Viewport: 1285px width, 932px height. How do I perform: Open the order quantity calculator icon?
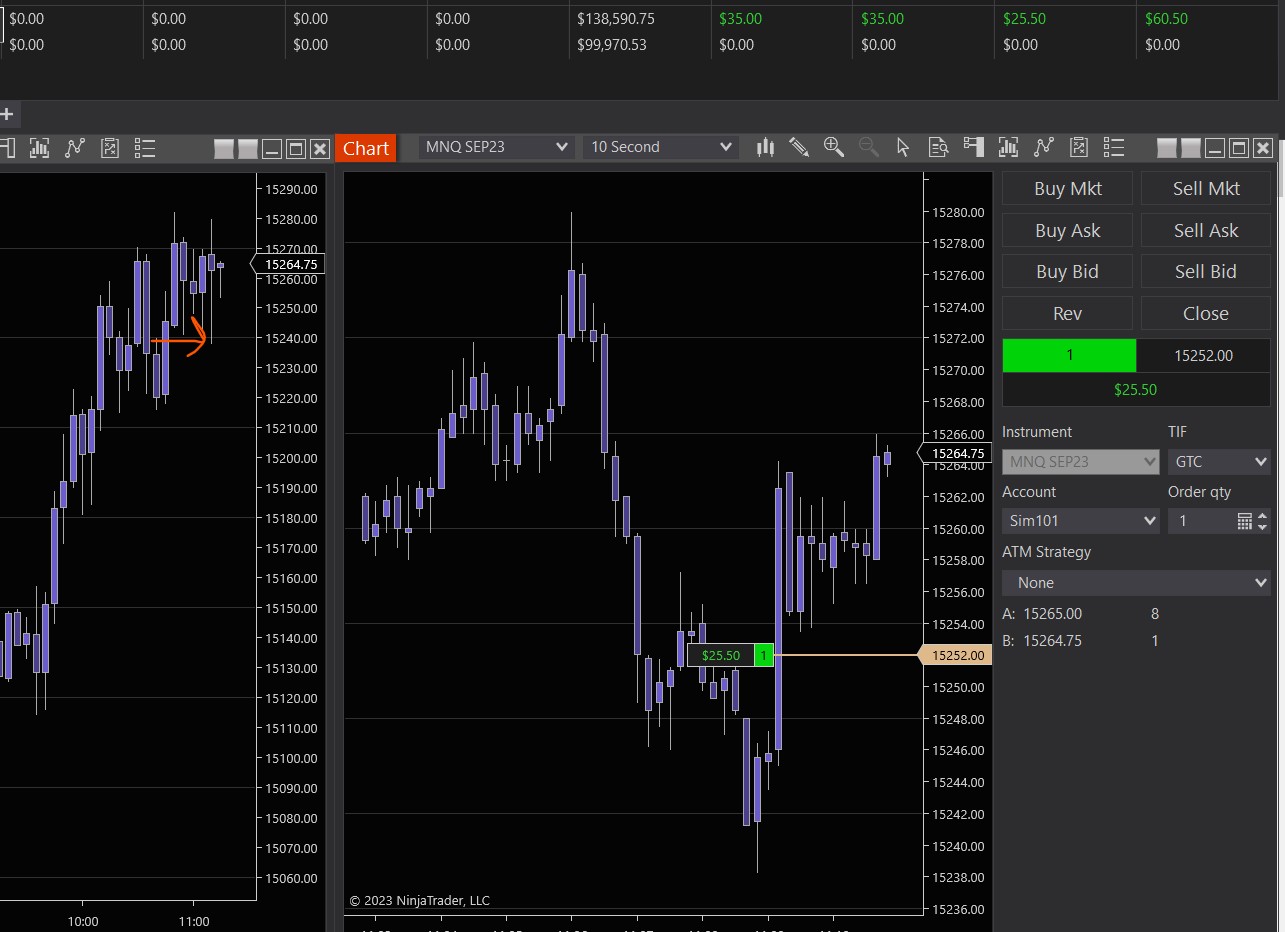pyautogui.click(x=1244, y=521)
